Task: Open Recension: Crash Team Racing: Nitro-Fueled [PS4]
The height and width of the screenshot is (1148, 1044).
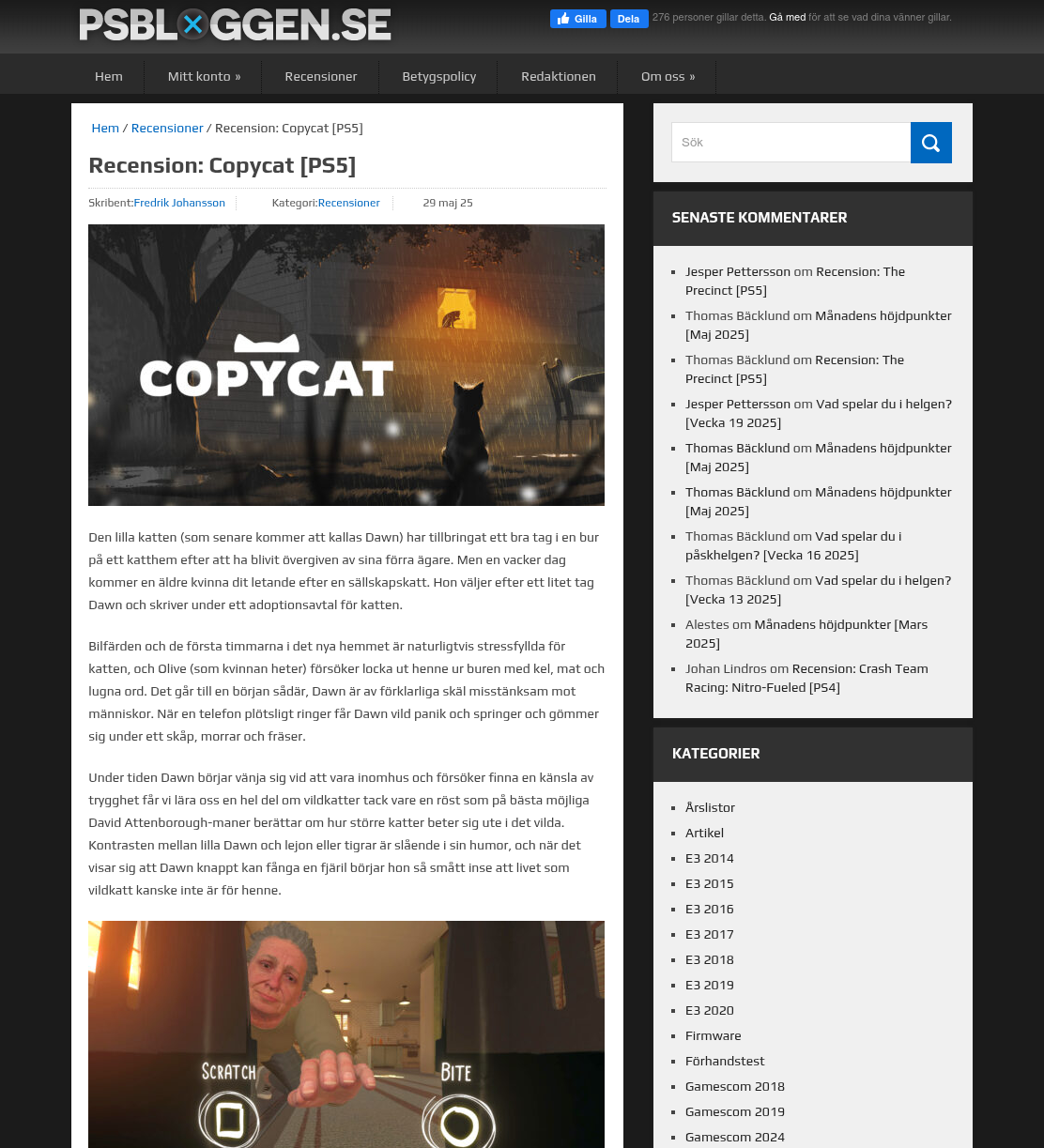Action: pos(806,678)
